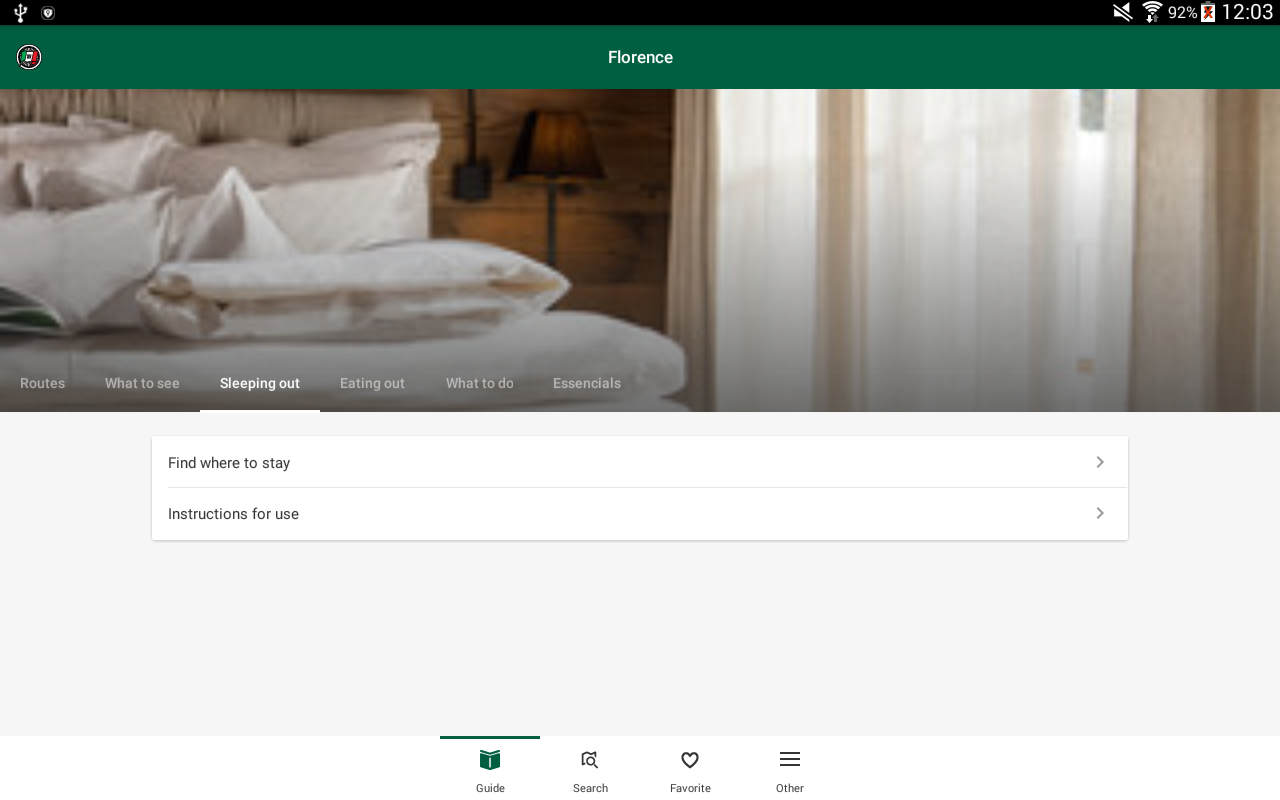Viewport: 1280px width, 800px height.
Task: Open Favorite heart icon
Action: 690,760
